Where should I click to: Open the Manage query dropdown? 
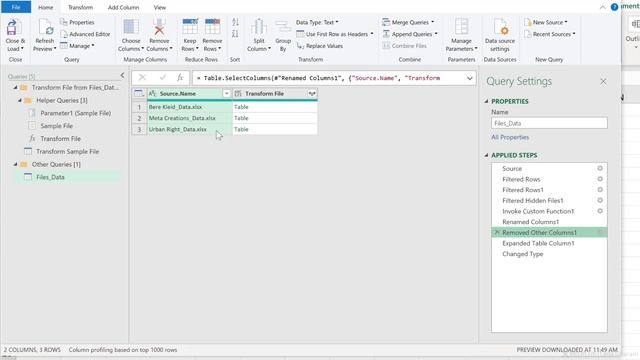coord(77,46)
